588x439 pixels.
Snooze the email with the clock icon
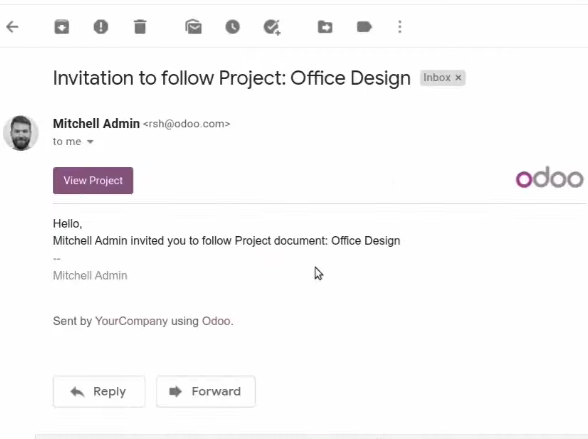232,27
